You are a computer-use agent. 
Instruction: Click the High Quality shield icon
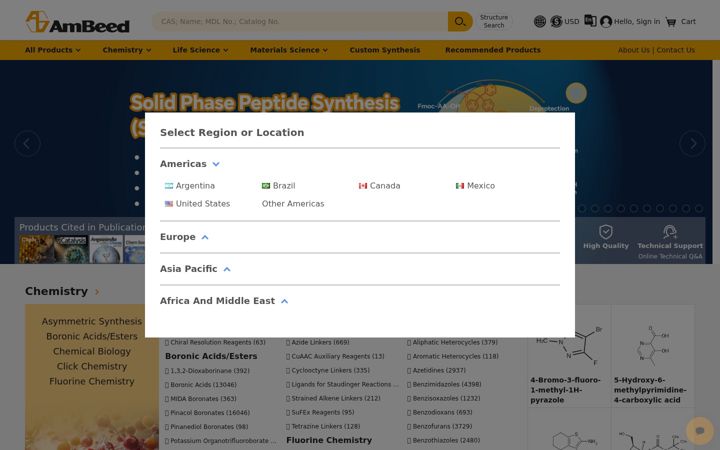click(x=606, y=231)
